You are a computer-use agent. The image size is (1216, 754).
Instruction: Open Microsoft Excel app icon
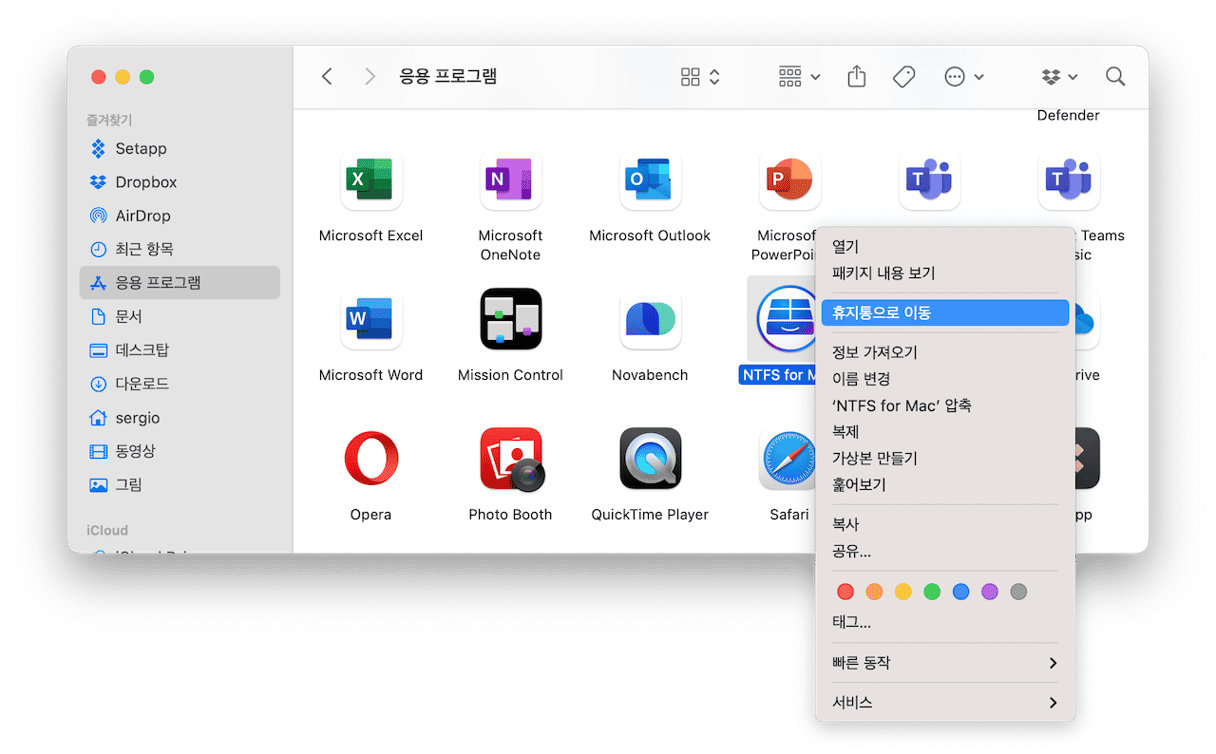point(370,180)
